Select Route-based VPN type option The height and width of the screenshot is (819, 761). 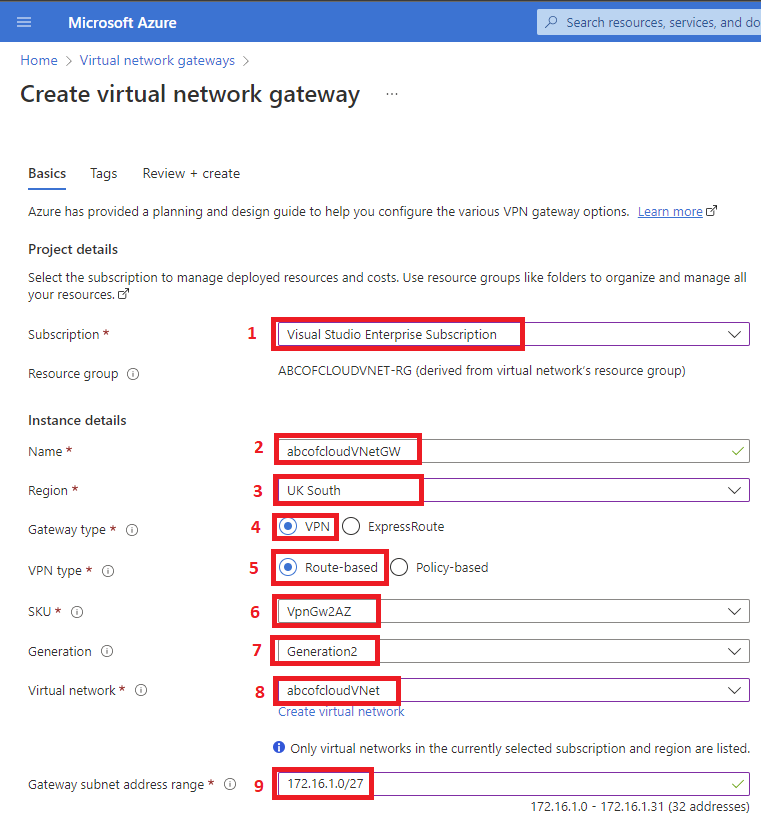(289, 567)
